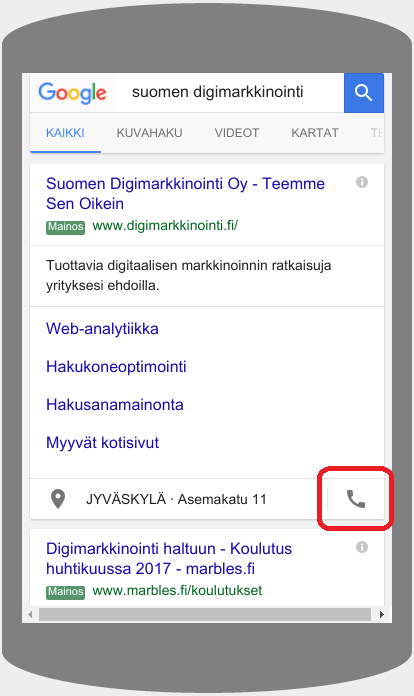Open info icon for marbles.fi ad
414x696 pixels.
coord(362,547)
